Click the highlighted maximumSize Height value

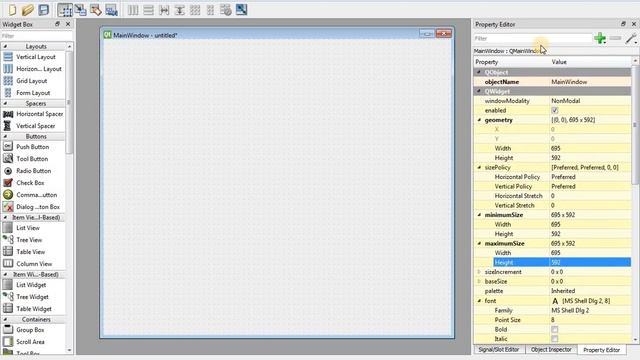click(590, 262)
